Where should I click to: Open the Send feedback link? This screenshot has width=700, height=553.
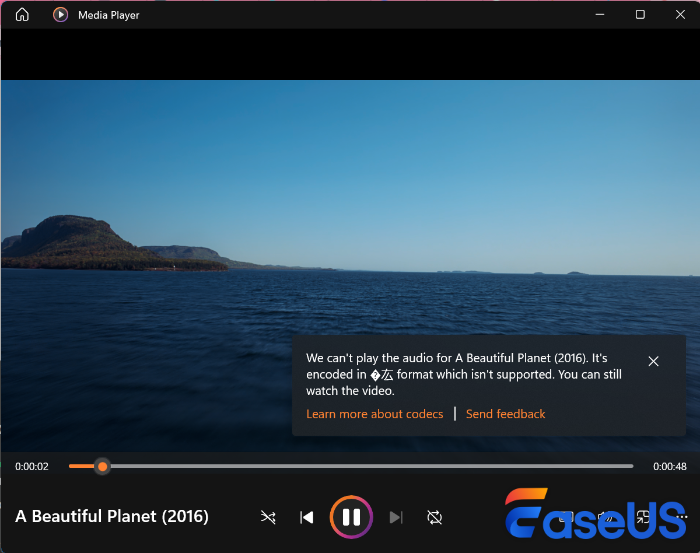505,414
